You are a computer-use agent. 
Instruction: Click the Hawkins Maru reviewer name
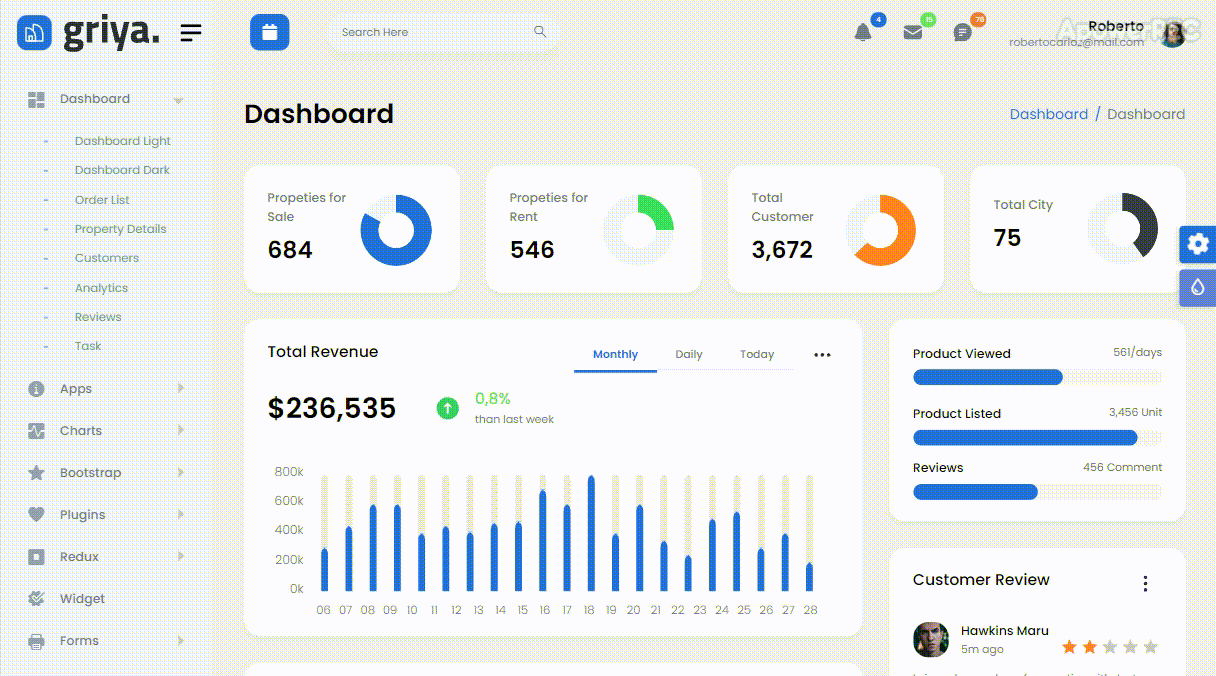pos(1005,631)
